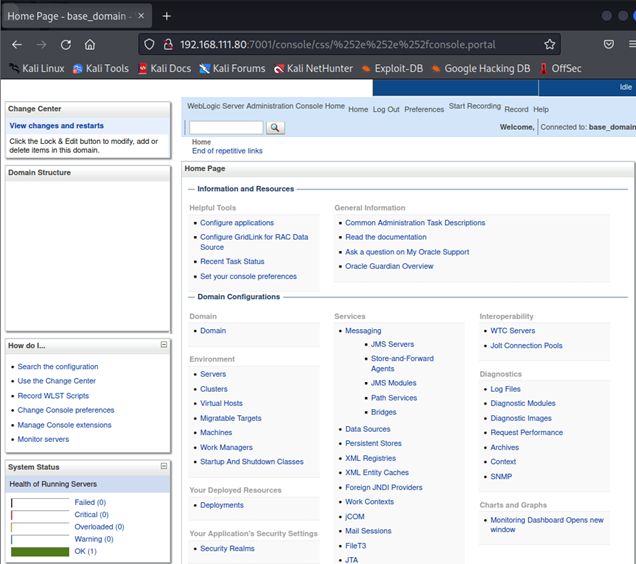Open JMS Servers under Messaging
This screenshot has height=564, width=636.
click(x=392, y=344)
